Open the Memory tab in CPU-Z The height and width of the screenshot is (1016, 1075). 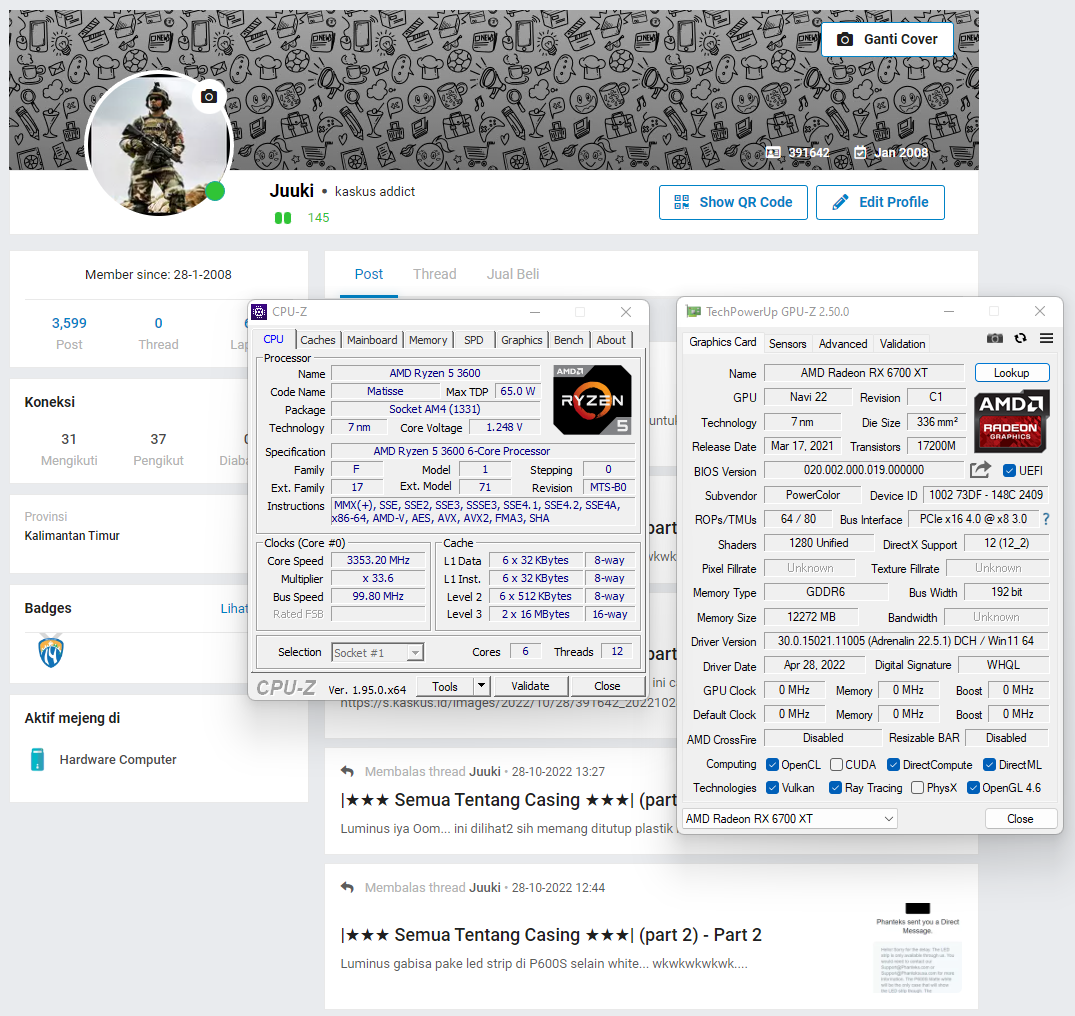[428, 340]
